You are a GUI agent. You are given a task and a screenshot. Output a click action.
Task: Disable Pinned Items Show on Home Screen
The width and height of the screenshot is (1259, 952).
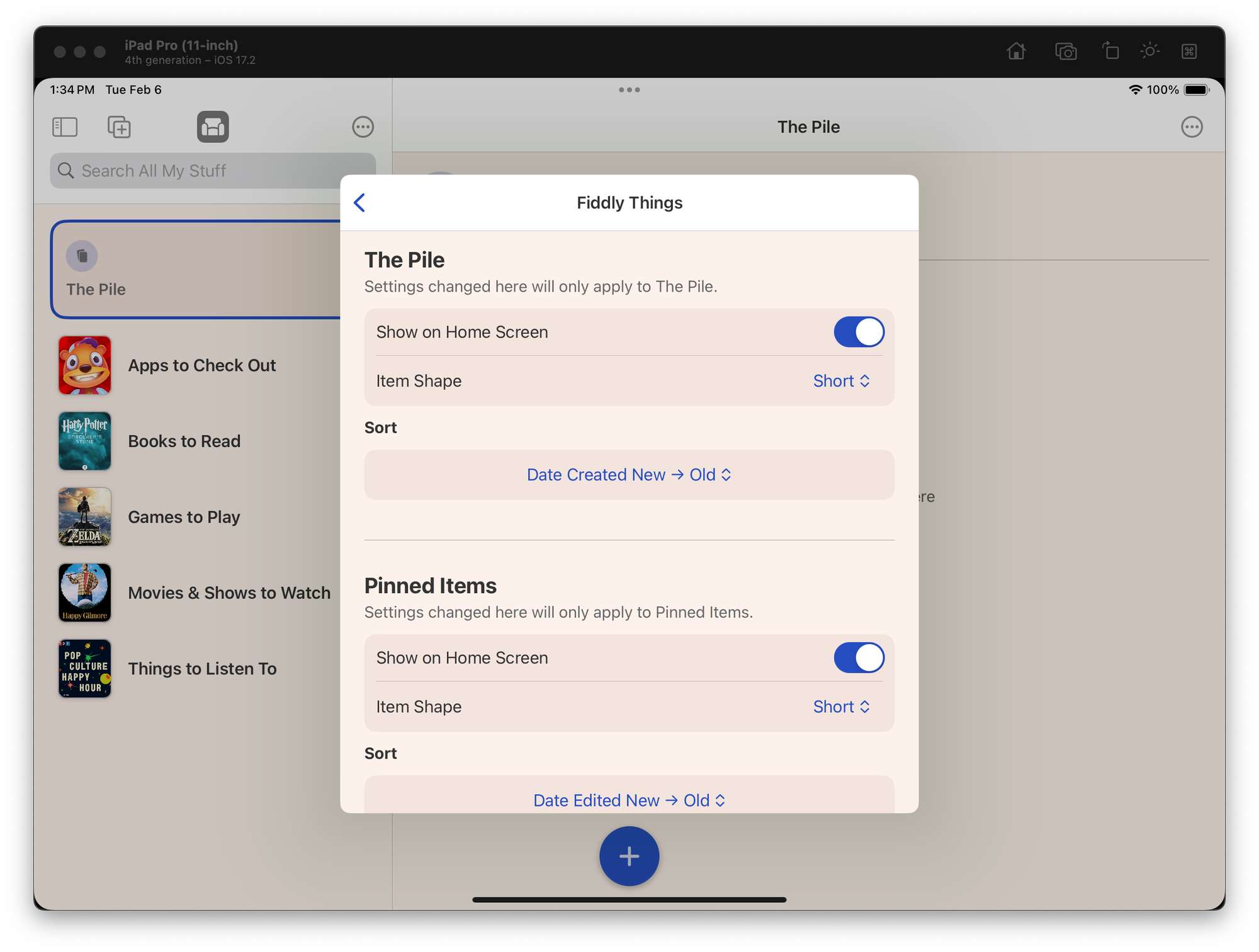click(x=859, y=658)
